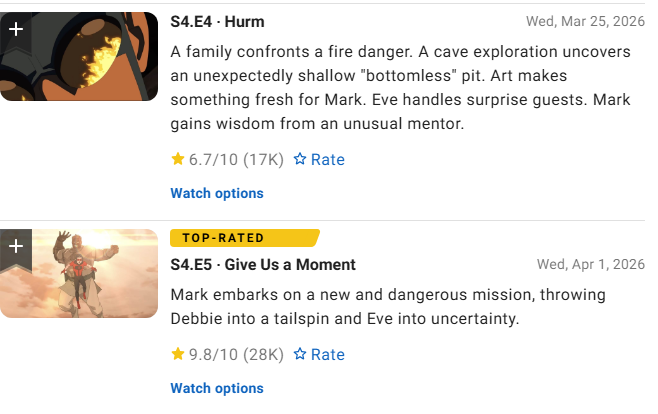
Task: Open the S4.E5 Give Us a Moment title
Action: click(263, 265)
